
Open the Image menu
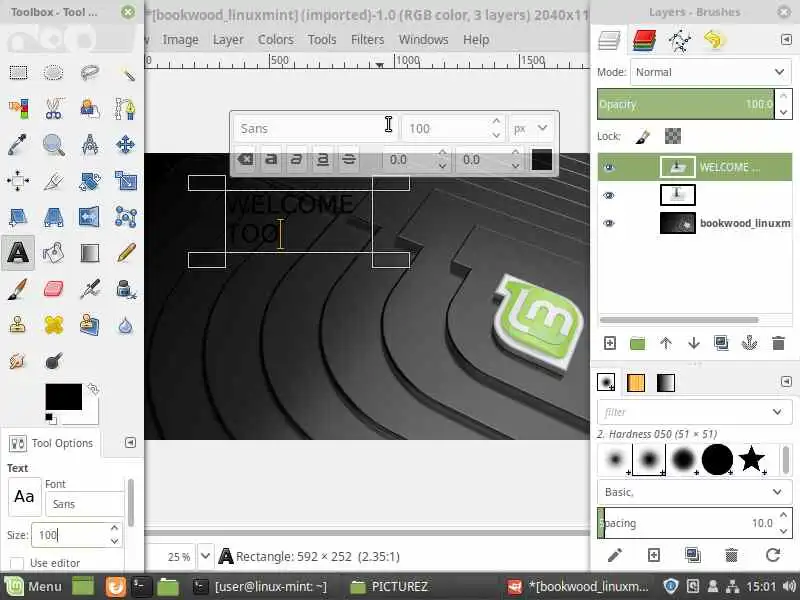click(180, 39)
